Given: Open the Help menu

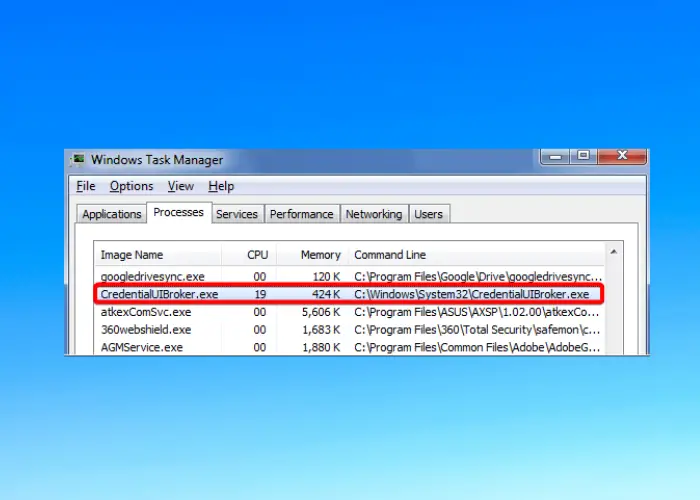Looking at the screenshot, I should 221,186.
